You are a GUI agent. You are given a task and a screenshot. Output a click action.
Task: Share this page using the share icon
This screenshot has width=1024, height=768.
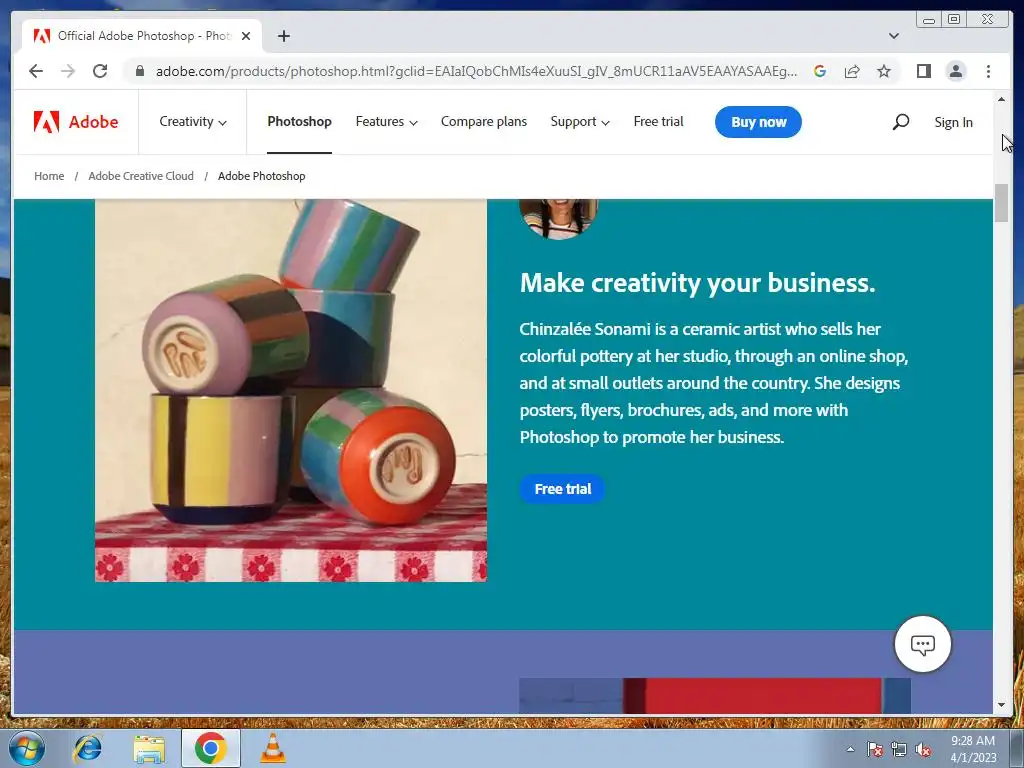pyautogui.click(x=852, y=71)
